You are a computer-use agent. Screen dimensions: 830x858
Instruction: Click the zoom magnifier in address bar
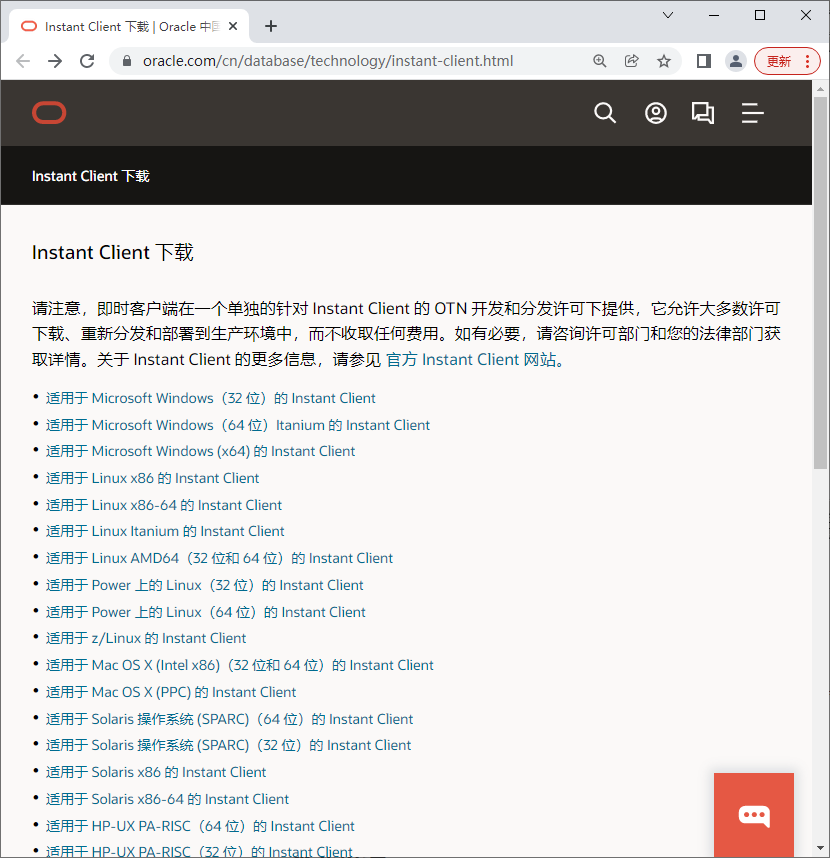point(600,61)
